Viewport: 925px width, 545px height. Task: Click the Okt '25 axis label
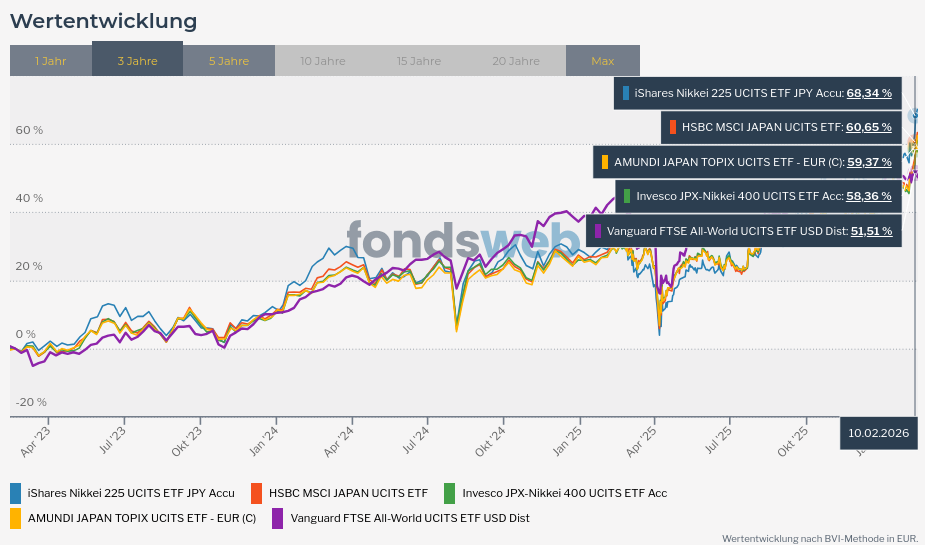(792, 441)
